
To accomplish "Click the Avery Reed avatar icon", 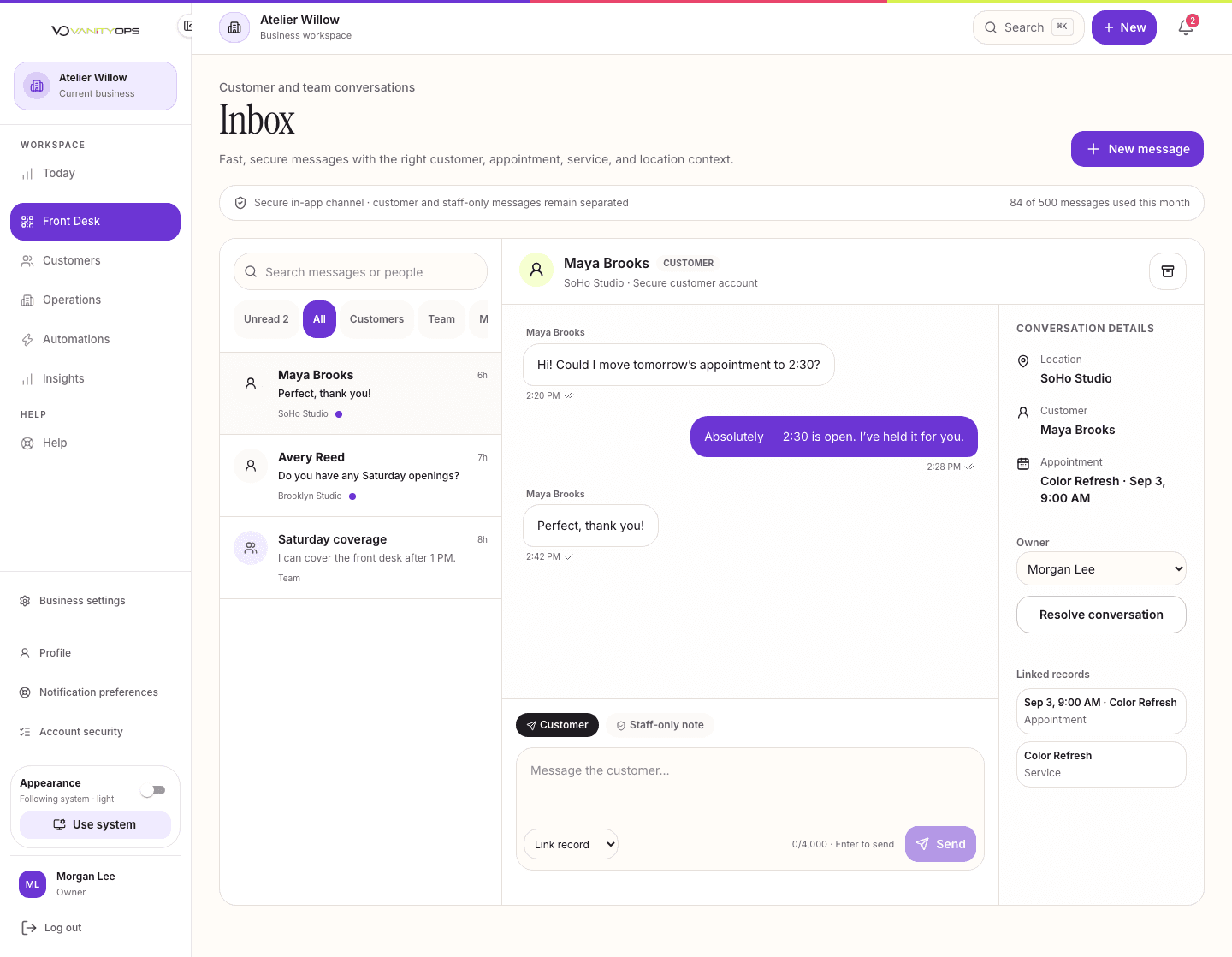I will coord(251,466).
